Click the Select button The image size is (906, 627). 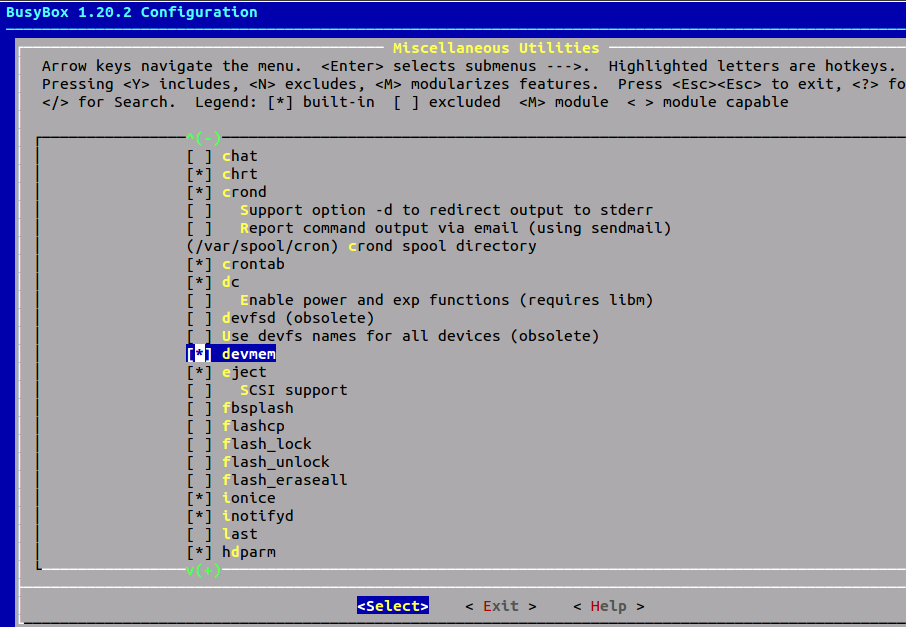(393, 606)
